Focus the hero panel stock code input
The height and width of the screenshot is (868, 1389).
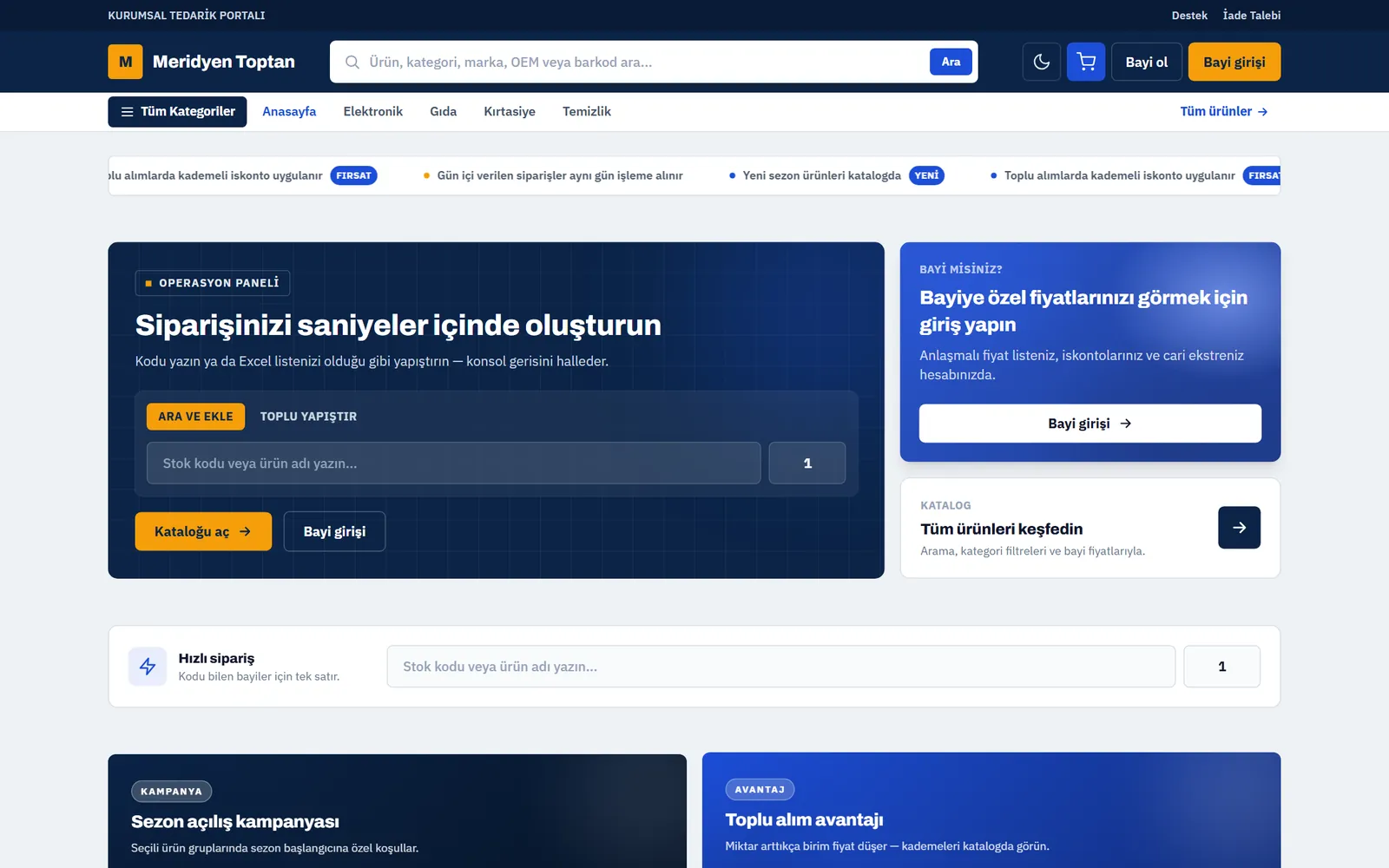(453, 463)
